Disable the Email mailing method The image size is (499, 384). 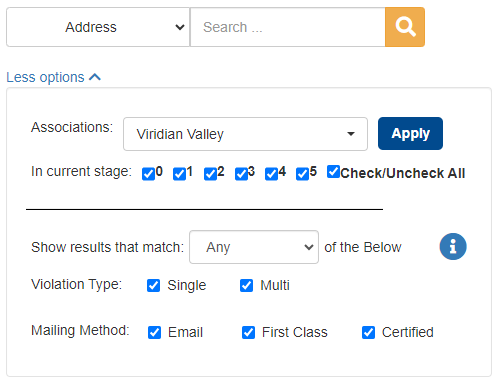pos(154,332)
